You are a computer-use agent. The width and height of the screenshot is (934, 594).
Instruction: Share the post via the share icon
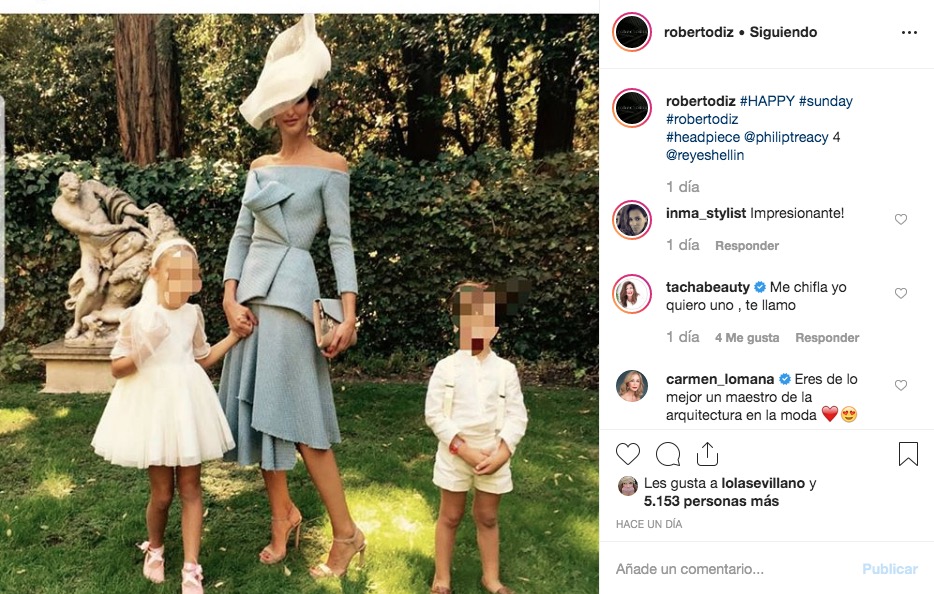click(x=707, y=454)
